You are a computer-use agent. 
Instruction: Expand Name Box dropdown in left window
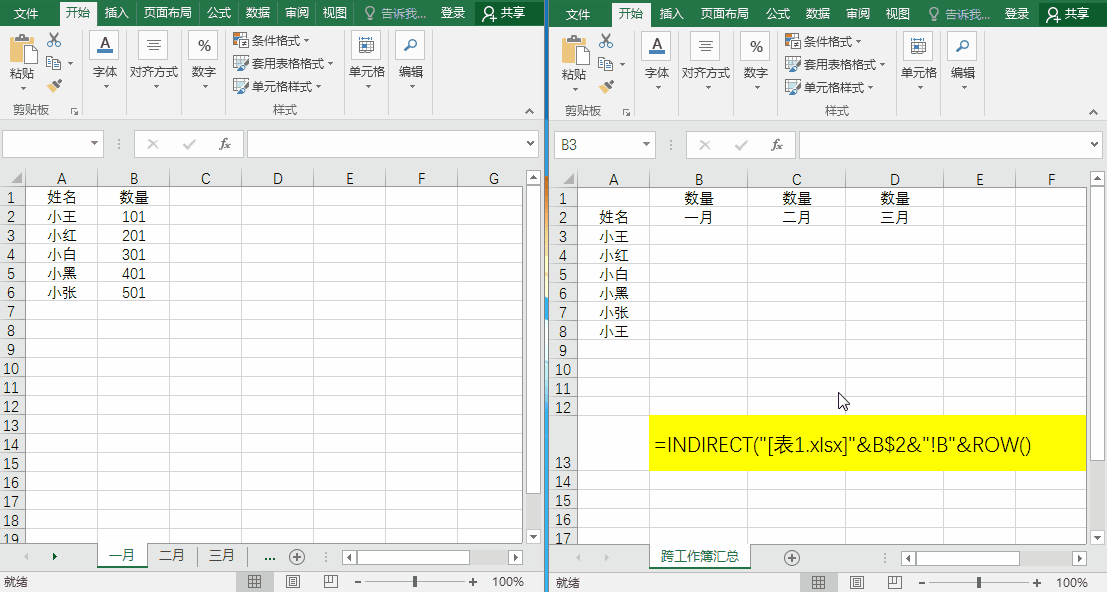(x=94, y=144)
